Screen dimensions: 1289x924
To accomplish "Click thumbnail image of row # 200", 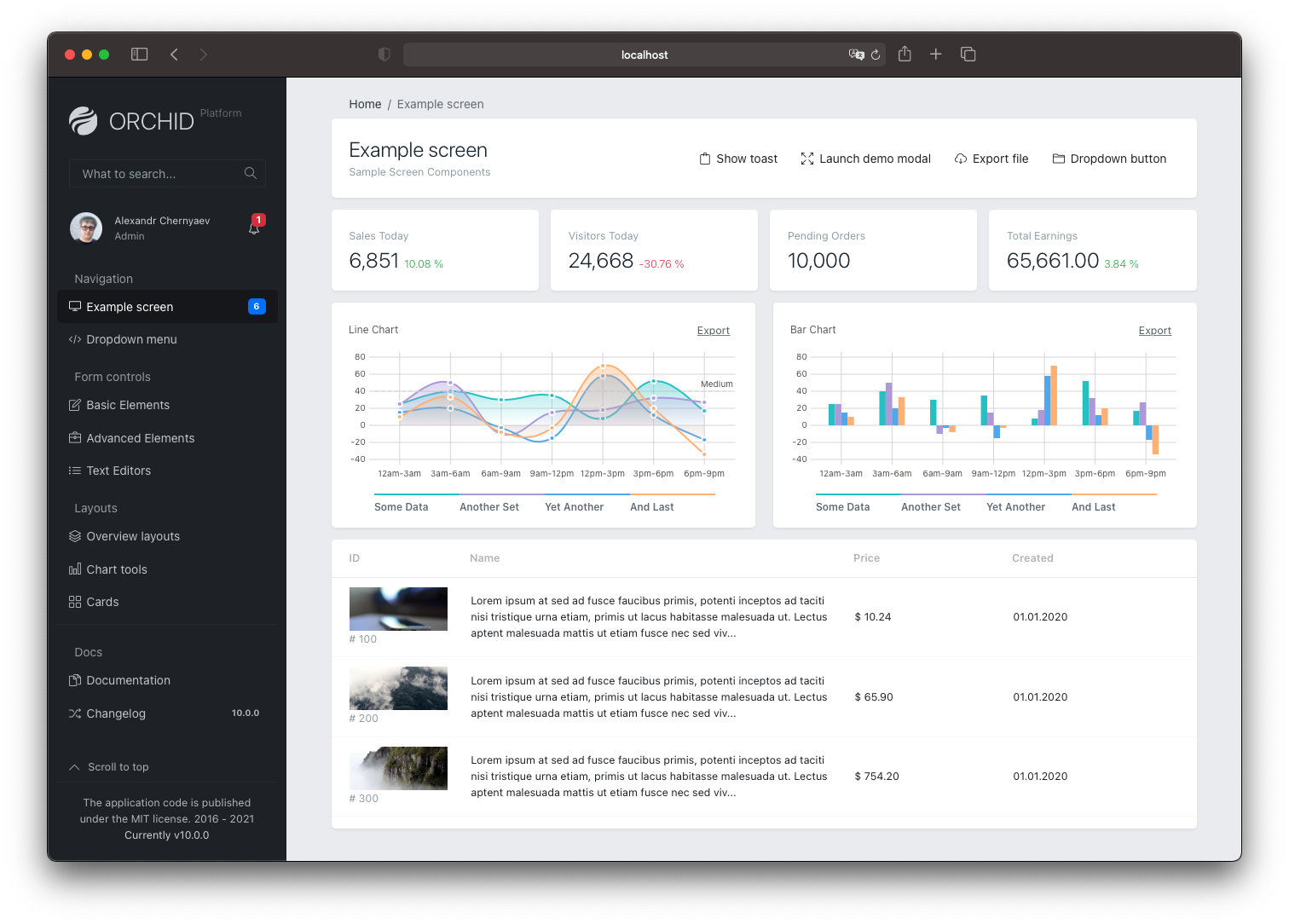I will (x=398, y=688).
